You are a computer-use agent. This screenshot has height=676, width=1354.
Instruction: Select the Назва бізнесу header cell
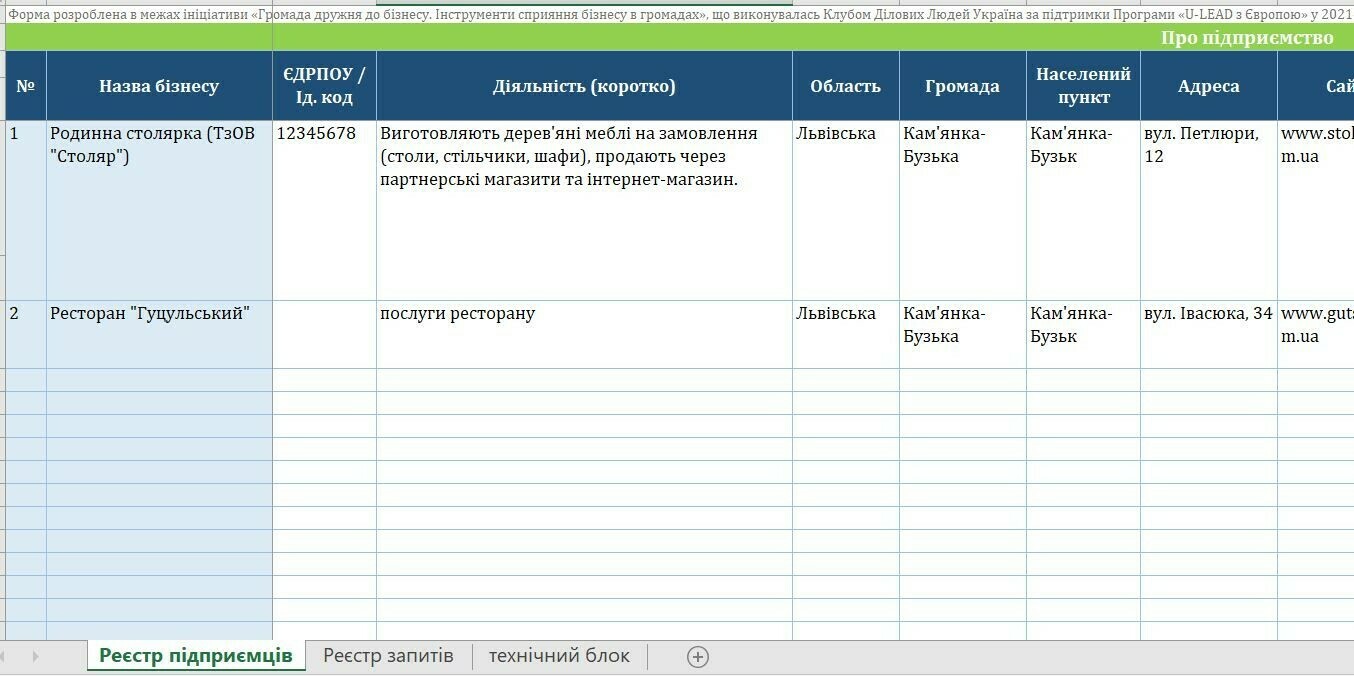pyautogui.click(x=159, y=86)
